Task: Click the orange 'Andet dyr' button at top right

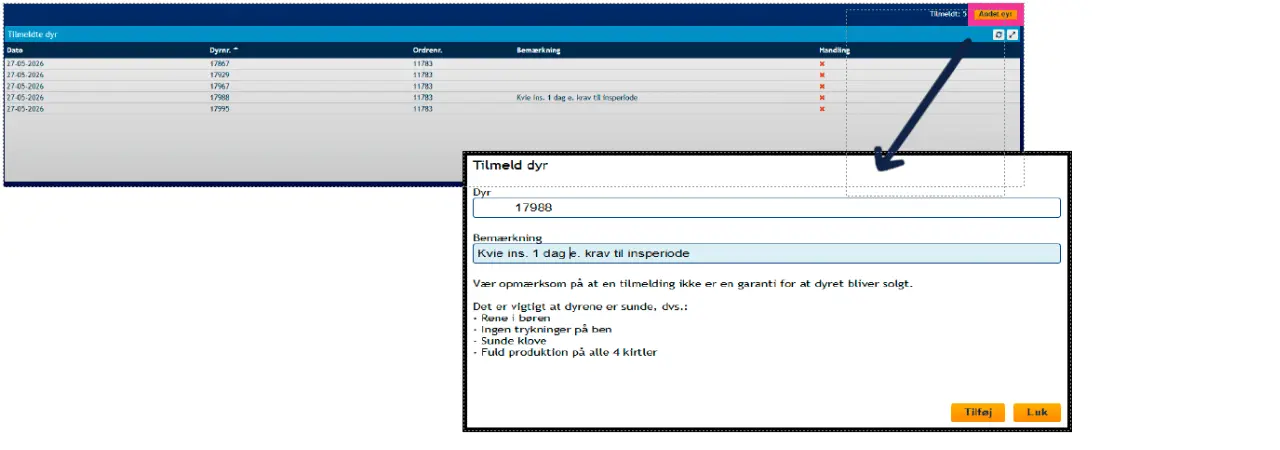Action: [x=995, y=14]
